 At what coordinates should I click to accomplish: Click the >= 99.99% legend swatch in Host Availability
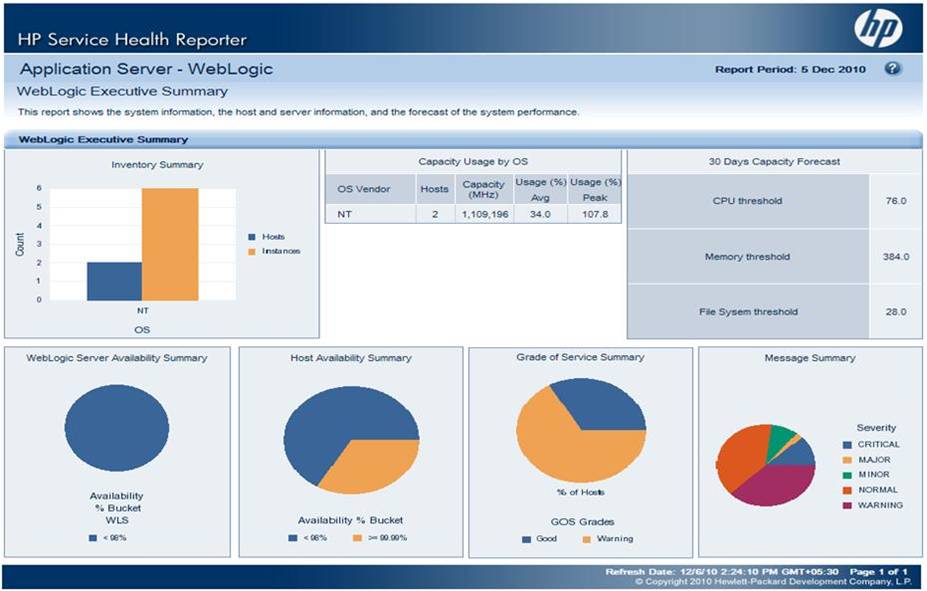pos(357,538)
